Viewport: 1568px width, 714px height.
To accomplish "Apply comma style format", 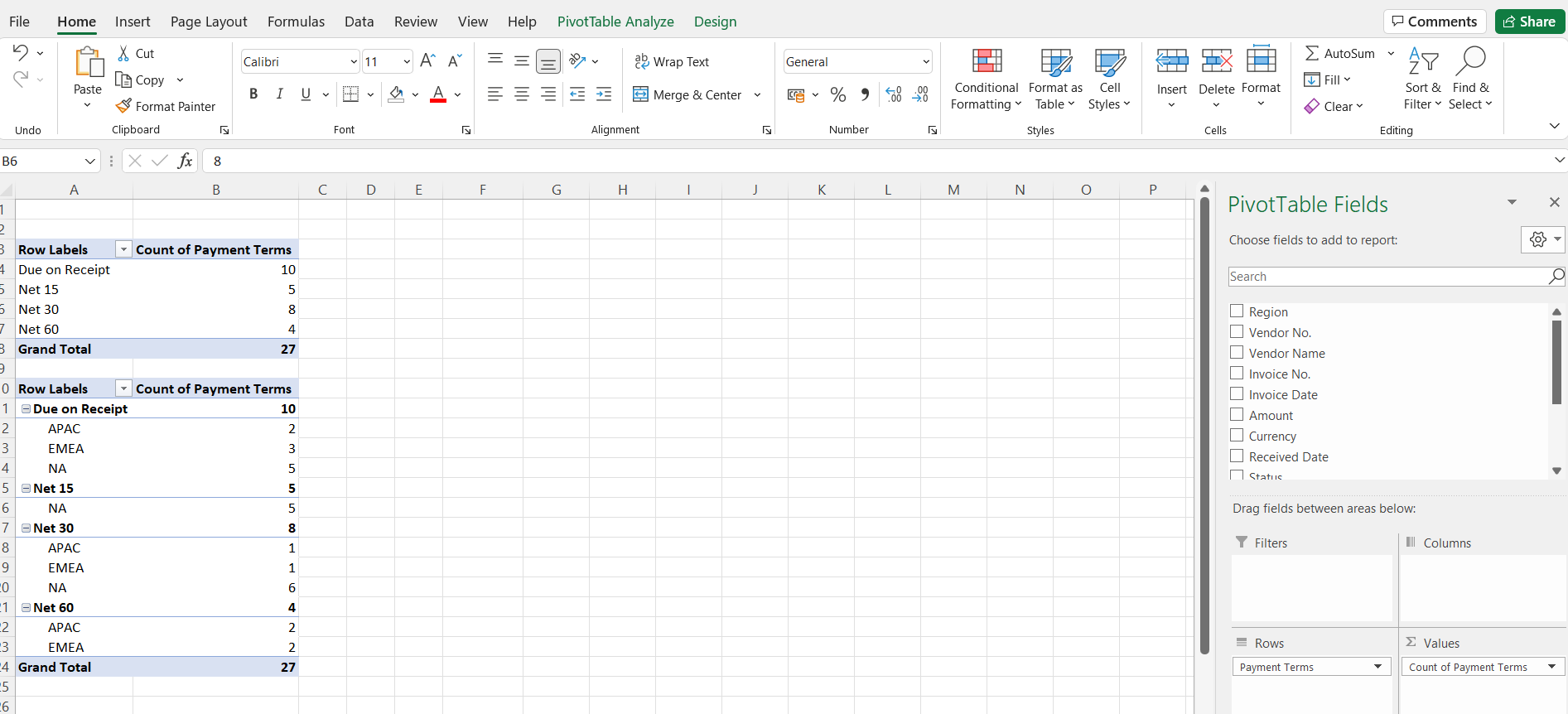I will pyautogui.click(x=865, y=94).
